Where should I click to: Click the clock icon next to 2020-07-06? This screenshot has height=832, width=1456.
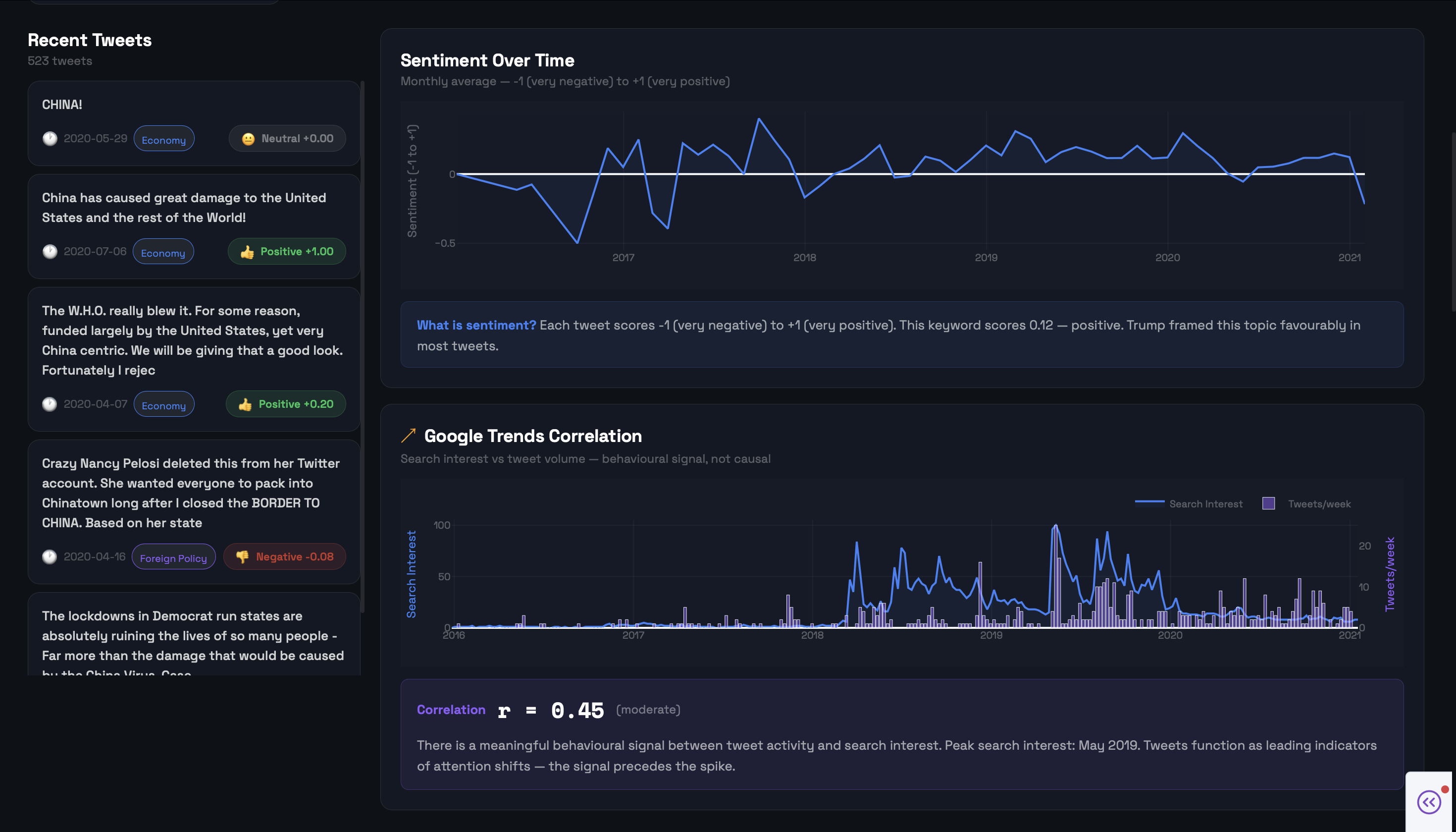[x=50, y=251]
